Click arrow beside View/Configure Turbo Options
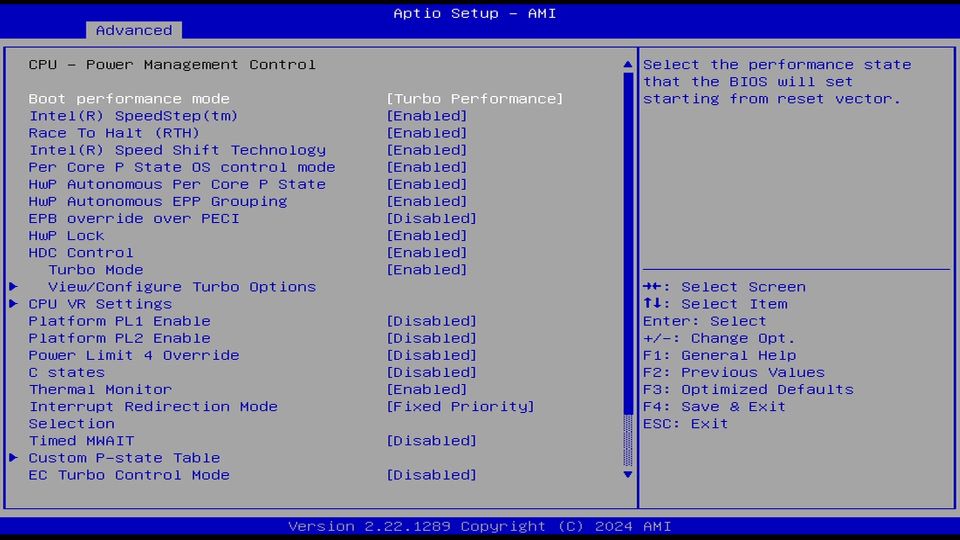This screenshot has width=960, height=540. [13, 287]
